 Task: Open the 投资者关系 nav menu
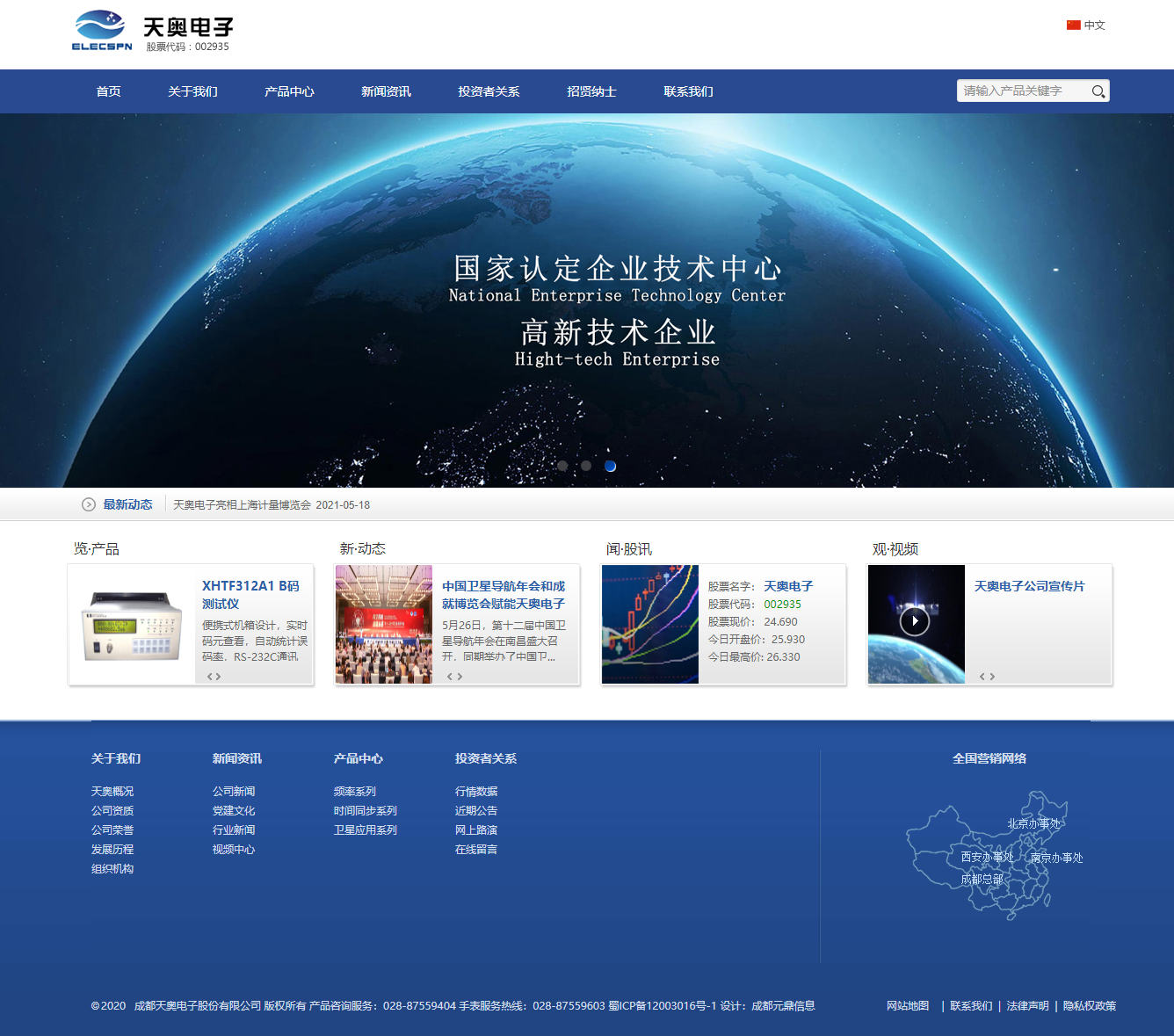[489, 91]
